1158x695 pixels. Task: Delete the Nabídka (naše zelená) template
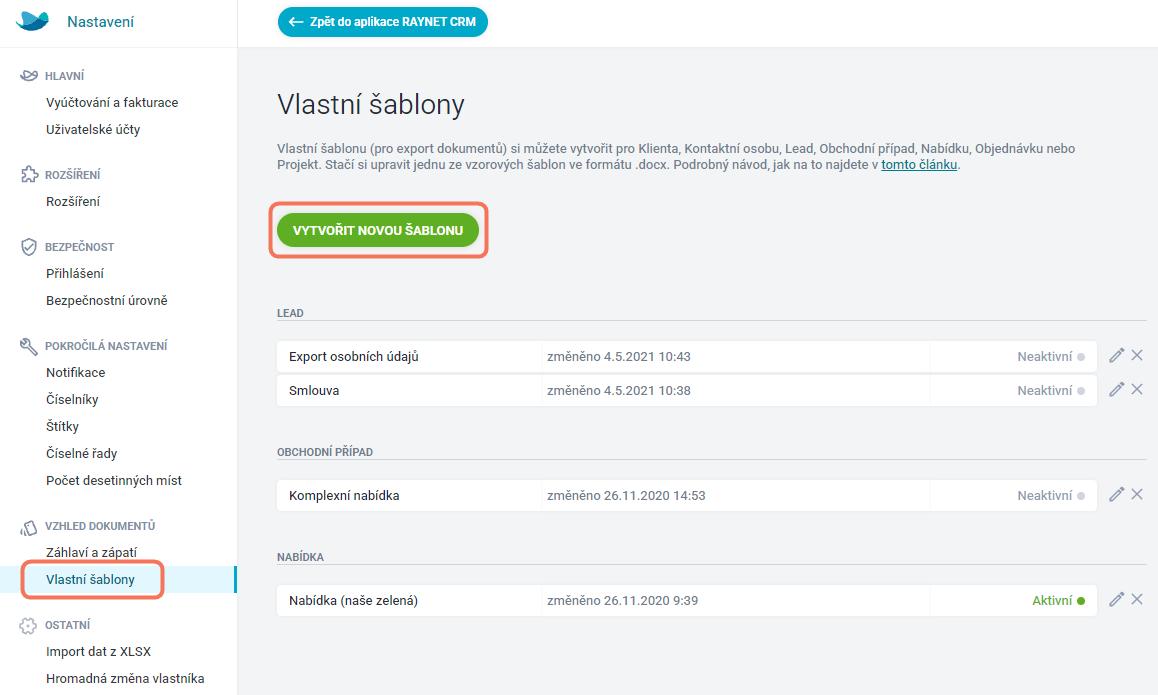[x=1137, y=599]
